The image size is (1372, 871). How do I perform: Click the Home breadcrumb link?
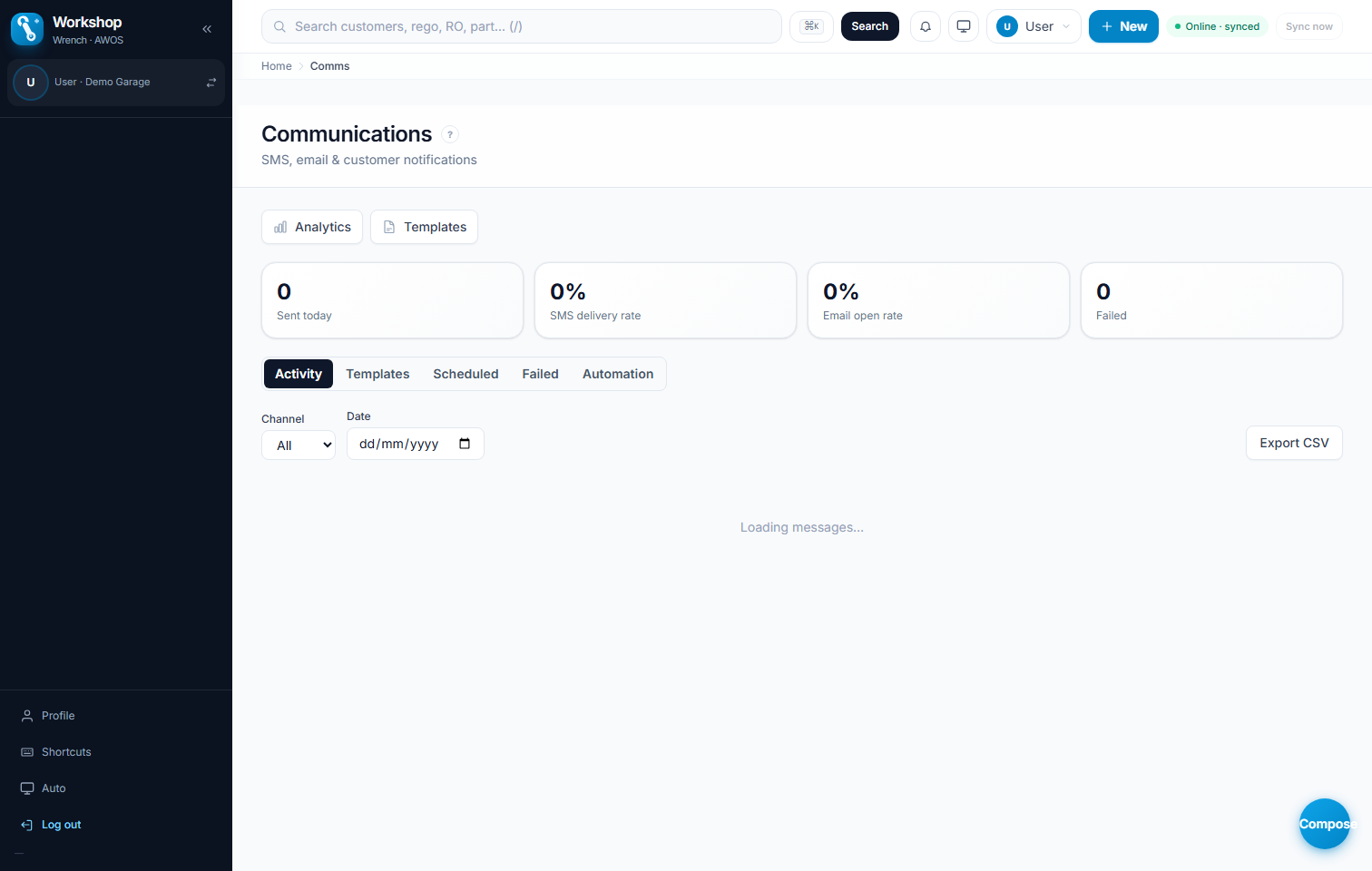tap(277, 66)
